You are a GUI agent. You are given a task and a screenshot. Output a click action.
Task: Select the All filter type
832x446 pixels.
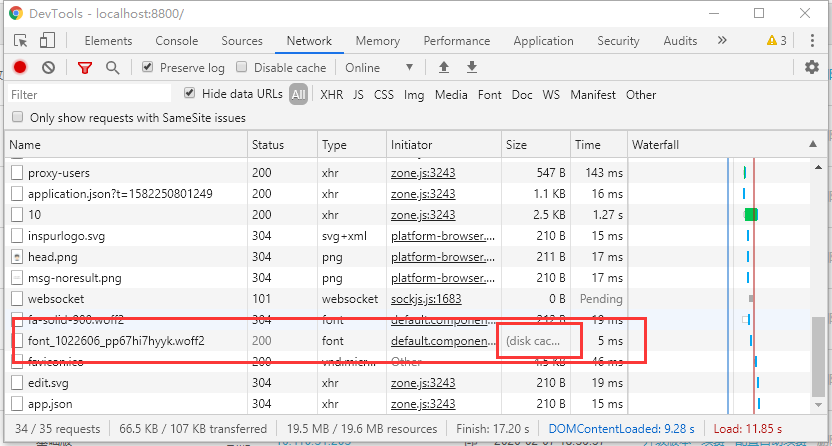click(x=299, y=94)
